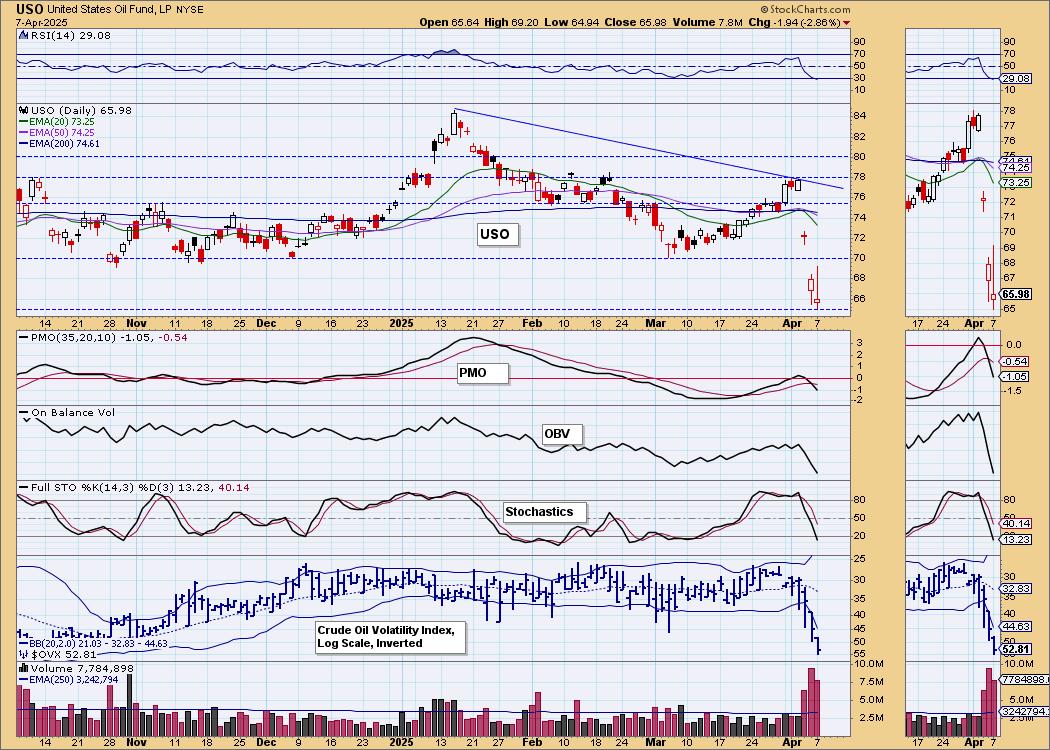
Task: Click the -0.54 PMO signal tag
Action: [x=1016, y=362]
